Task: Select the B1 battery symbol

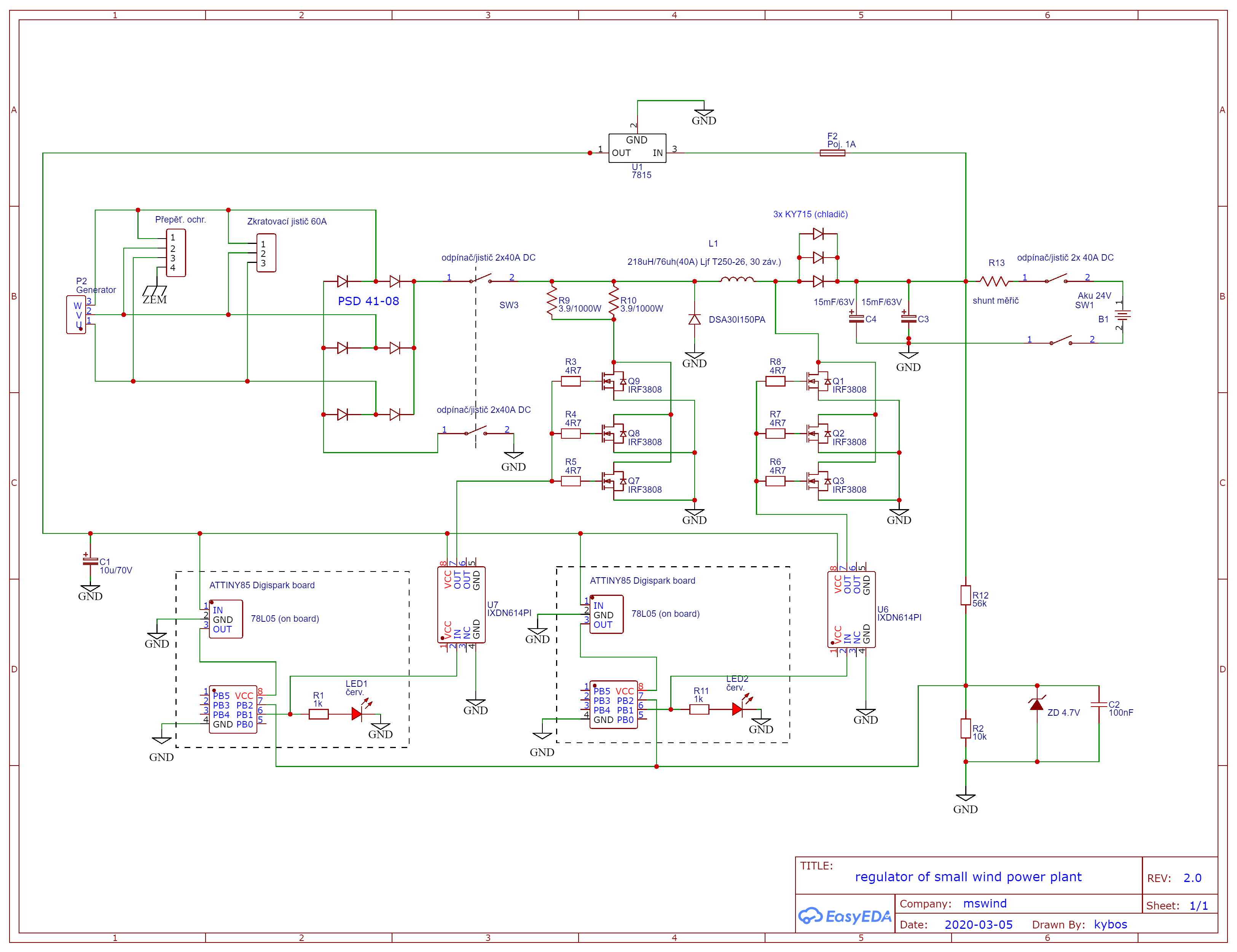Action: pyautogui.click(x=1122, y=315)
